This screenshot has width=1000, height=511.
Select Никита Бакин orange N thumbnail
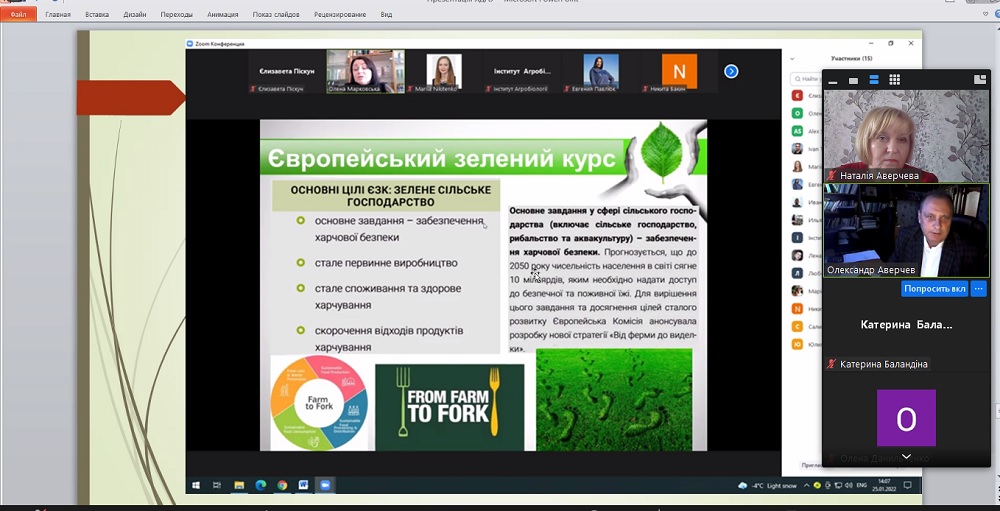tap(679, 71)
